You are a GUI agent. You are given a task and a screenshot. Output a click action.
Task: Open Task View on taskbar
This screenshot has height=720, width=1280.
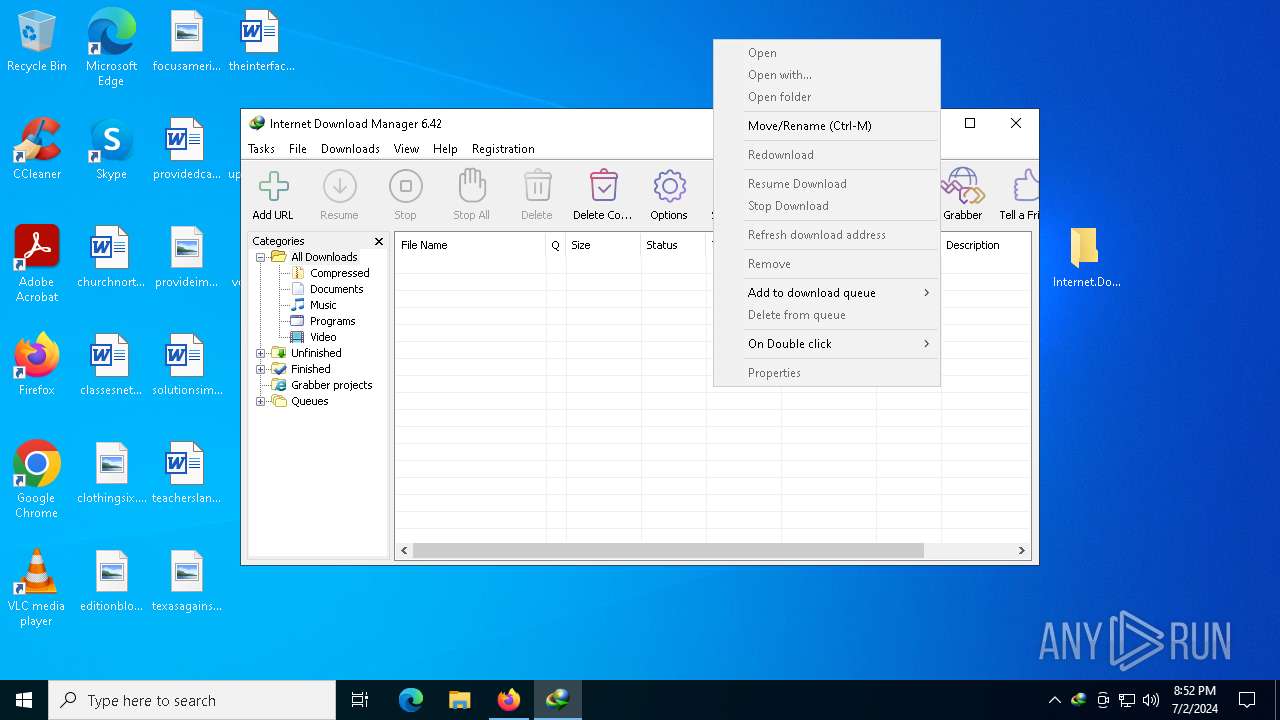pyautogui.click(x=360, y=700)
